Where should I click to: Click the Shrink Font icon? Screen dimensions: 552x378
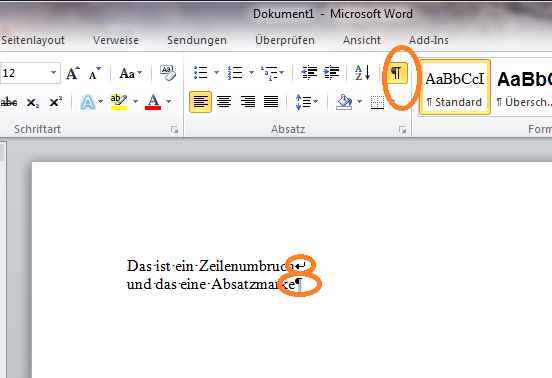(94, 73)
